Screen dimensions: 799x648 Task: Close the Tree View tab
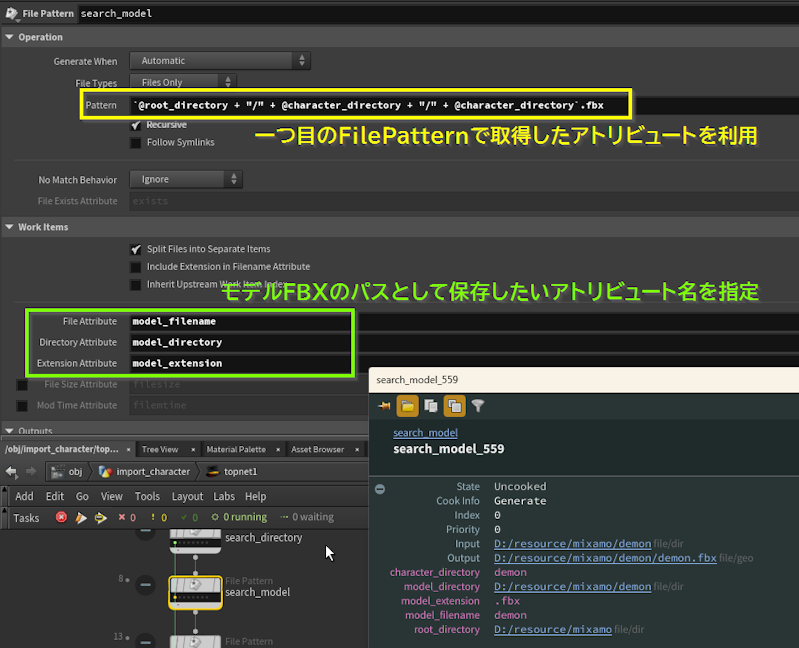tap(193, 449)
